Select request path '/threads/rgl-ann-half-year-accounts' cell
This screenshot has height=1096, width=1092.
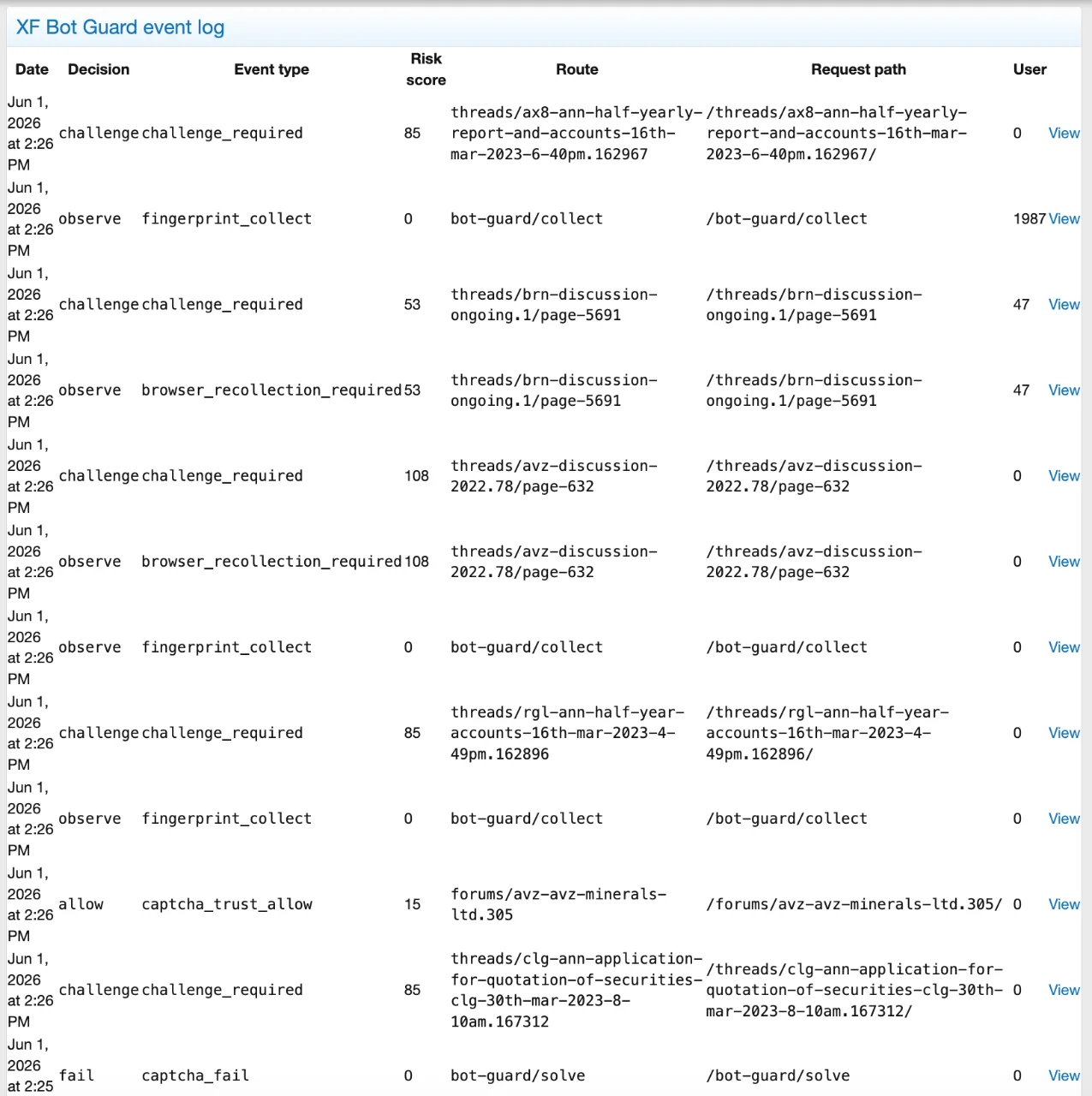click(x=827, y=732)
